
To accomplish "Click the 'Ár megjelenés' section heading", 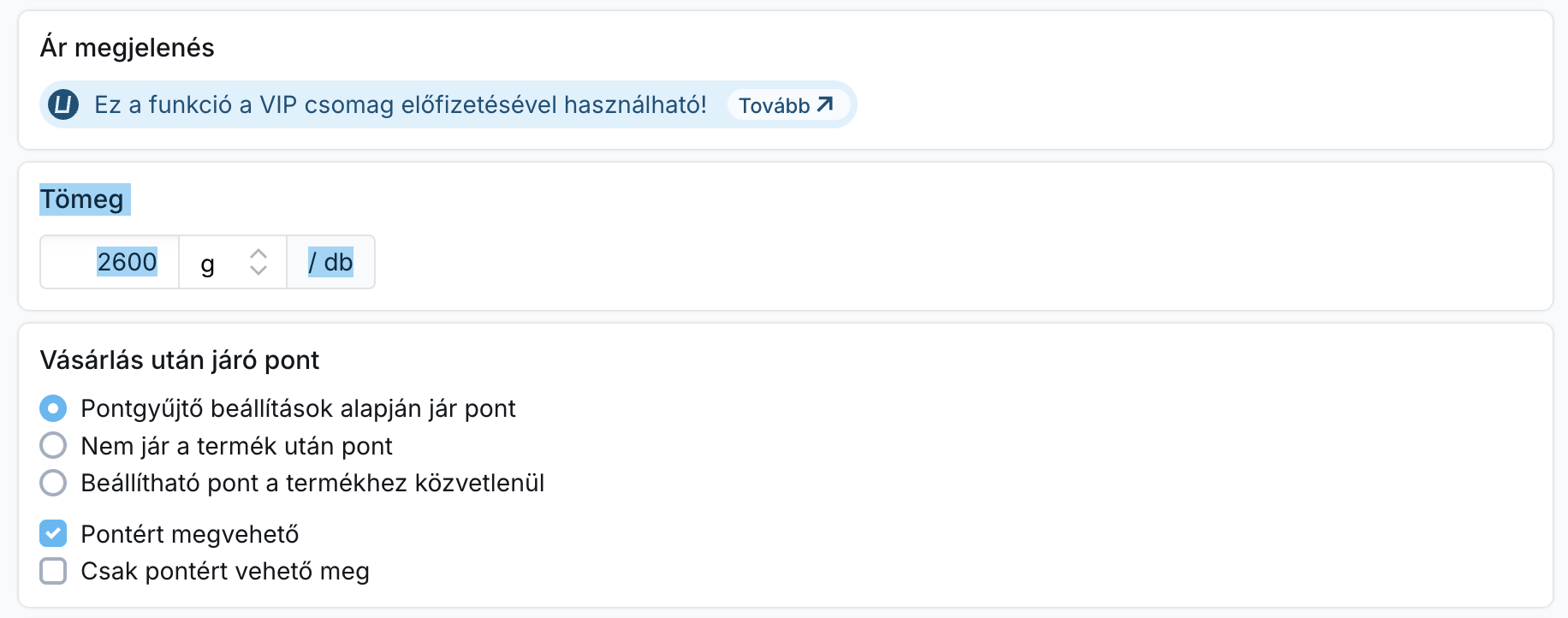I will tap(127, 47).
